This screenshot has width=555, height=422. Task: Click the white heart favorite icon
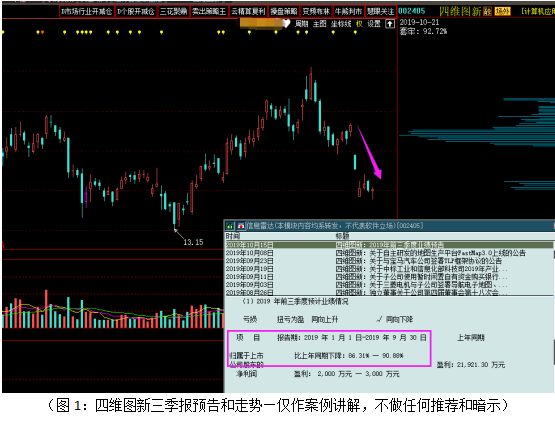[286, 24]
